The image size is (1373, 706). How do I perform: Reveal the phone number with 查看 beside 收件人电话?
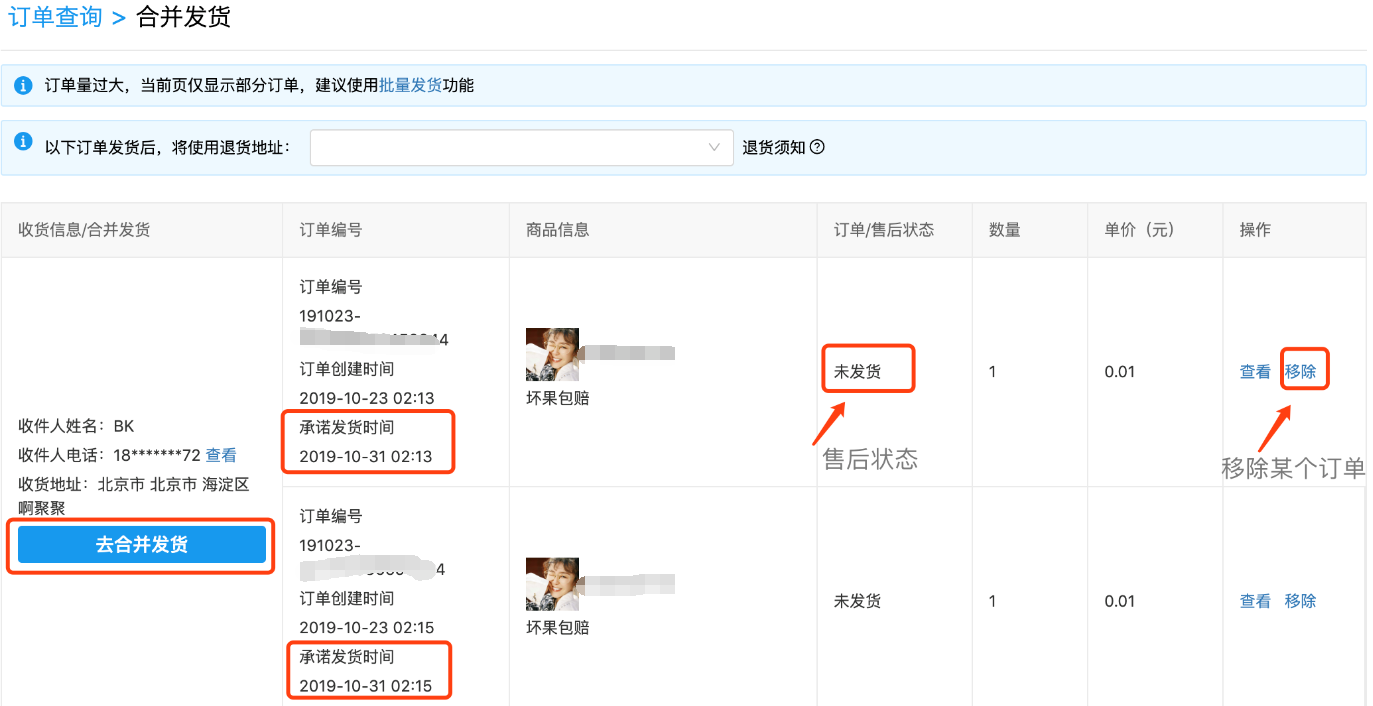coord(221,455)
